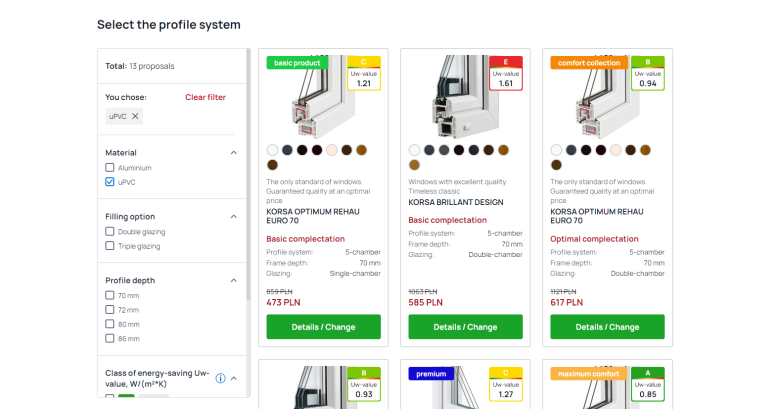Collapse the Filling option filter section

tap(234, 217)
